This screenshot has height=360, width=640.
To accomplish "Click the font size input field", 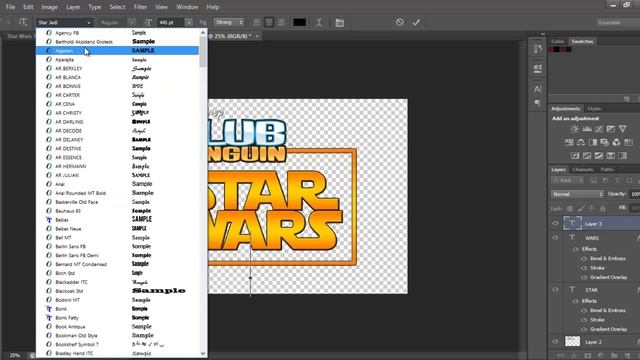I will (x=171, y=22).
